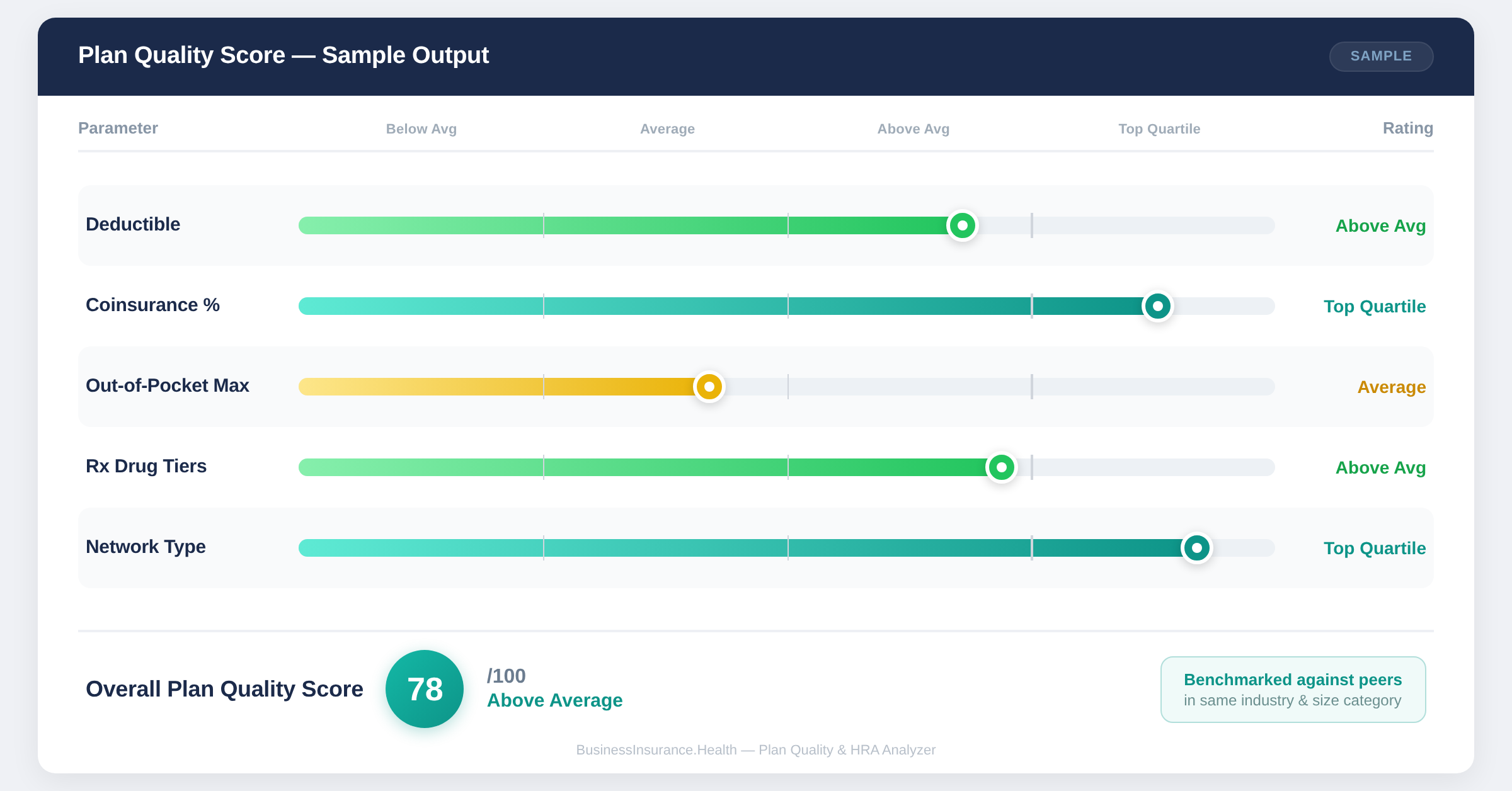
Task: Click the Top Quartile column header
Action: tap(1159, 129)
